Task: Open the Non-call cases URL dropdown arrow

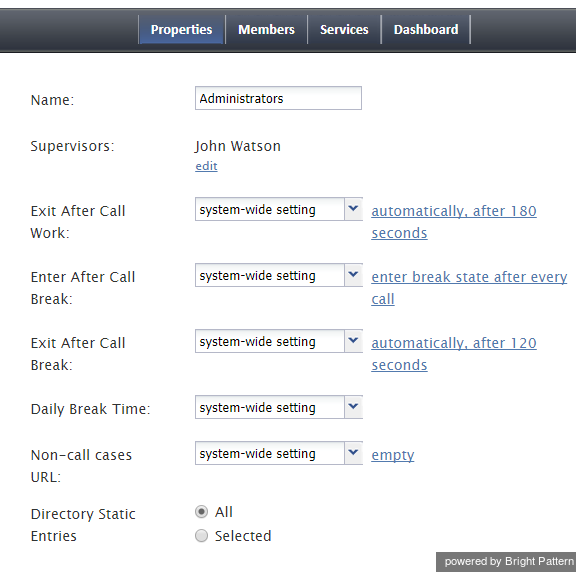Action: [x=353, y=453]
